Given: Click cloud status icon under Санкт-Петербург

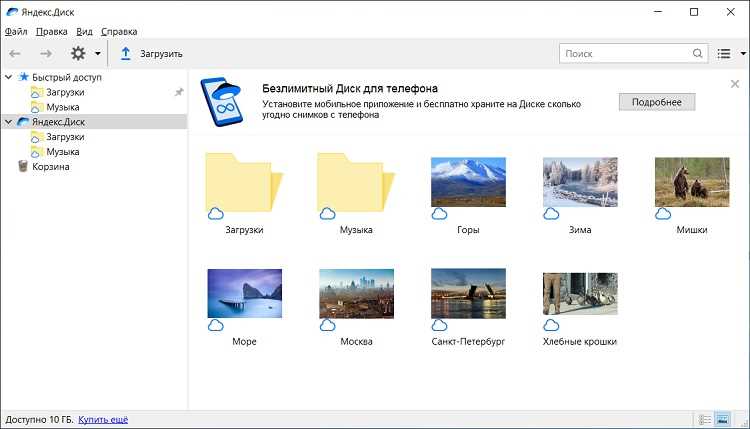Looking at the screenshot, I should pyautogui.click(x=440, y=326).
